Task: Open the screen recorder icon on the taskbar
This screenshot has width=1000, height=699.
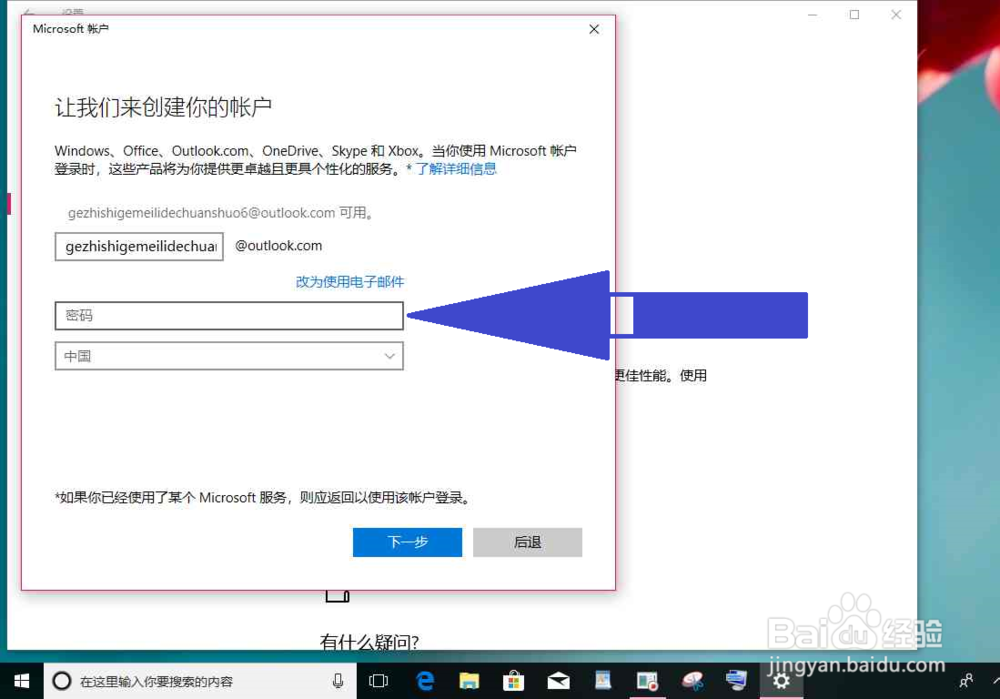Action: click(647, 681)
